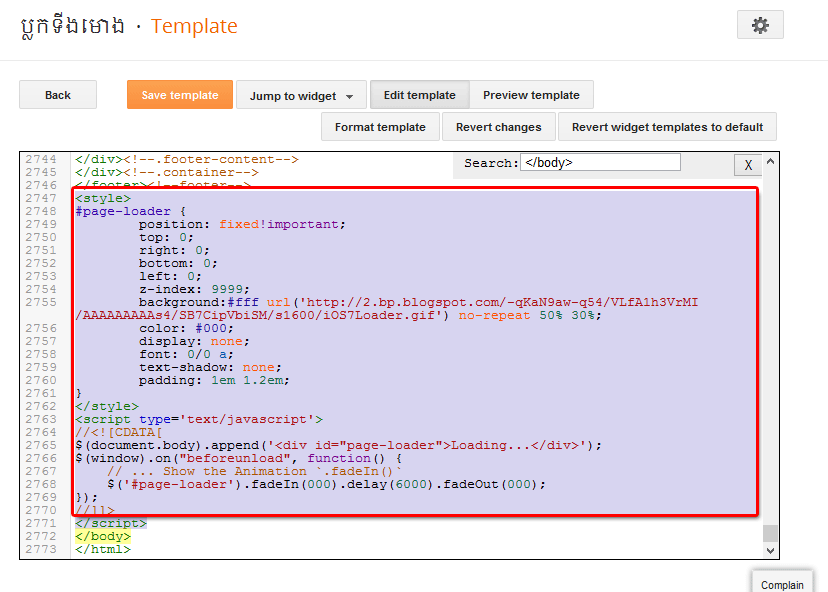Click the 'color: #000;' line
The height and width of the screenshot is (592, 828).
186,328
